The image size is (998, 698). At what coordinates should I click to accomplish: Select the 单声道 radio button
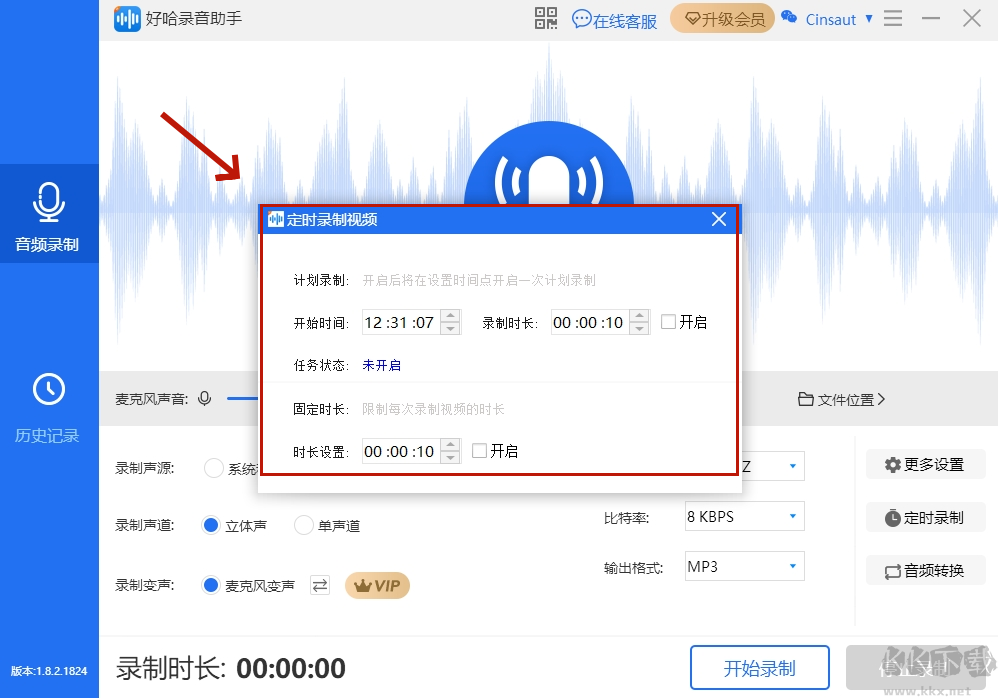click(x=302, y=524)
